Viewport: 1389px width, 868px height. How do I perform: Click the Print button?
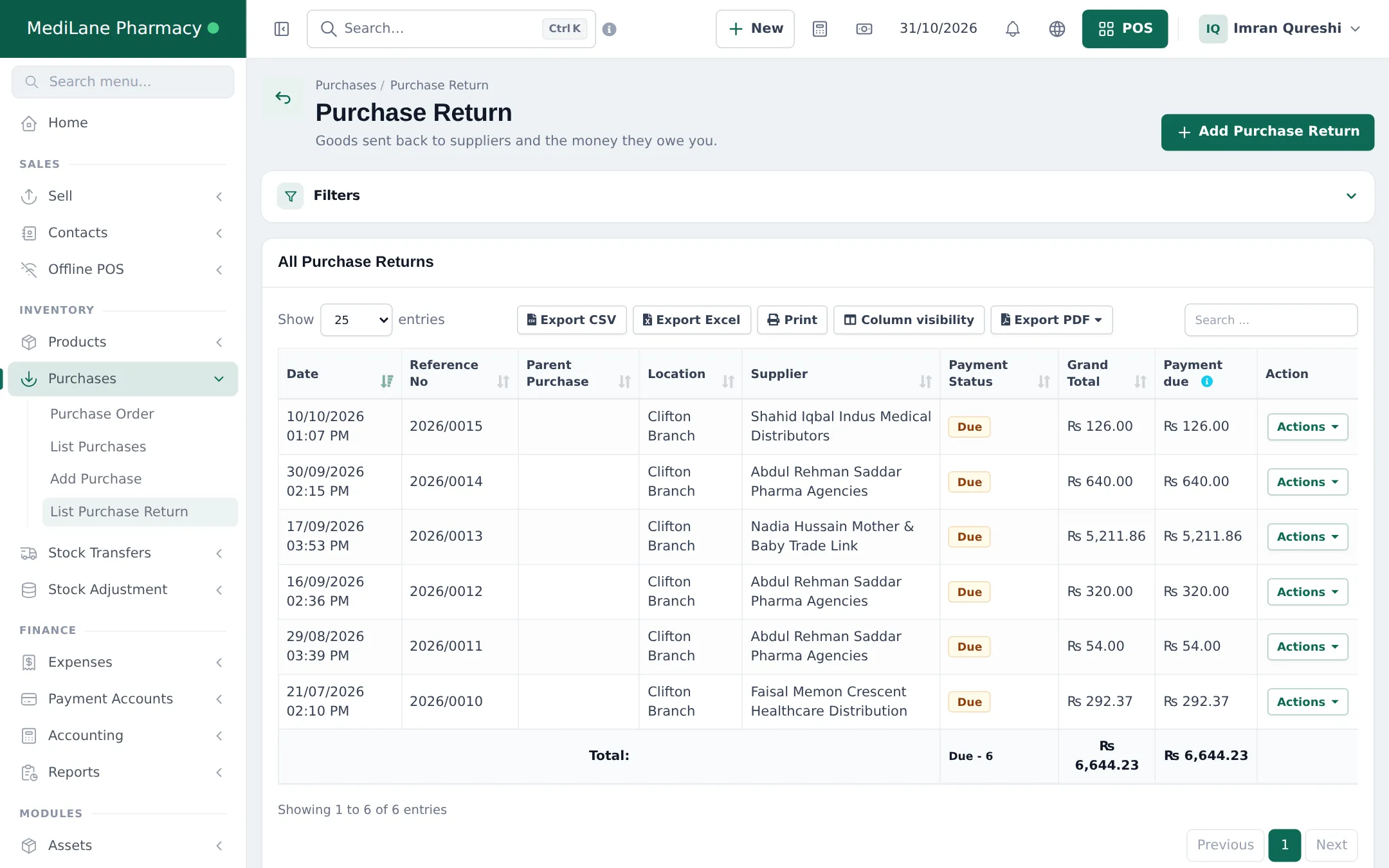point(792,320)
